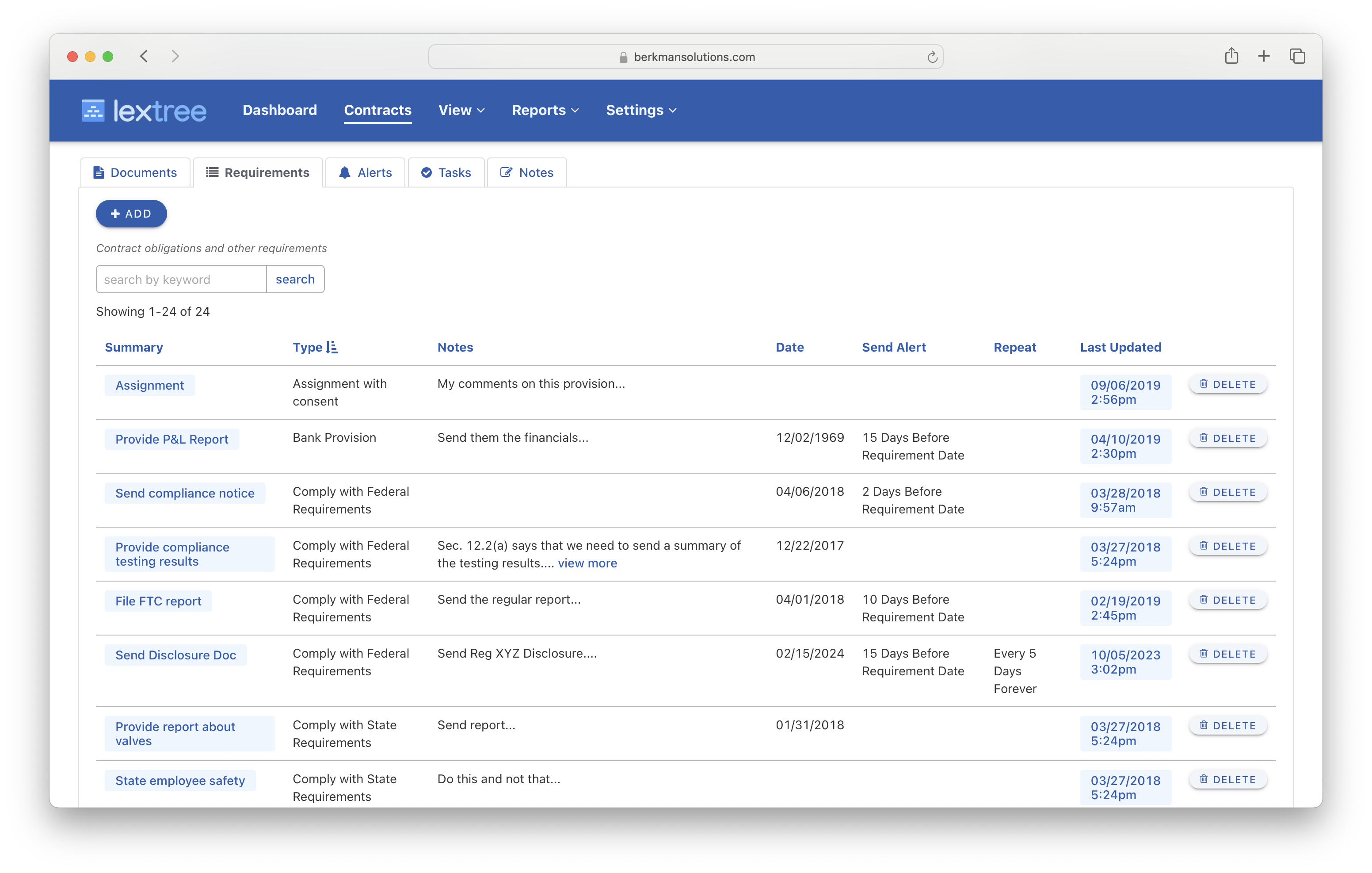This screenshot has height=873, width=1372.
Task: Click 'Assignment with consent' type cell
Action: coord(339,392)
